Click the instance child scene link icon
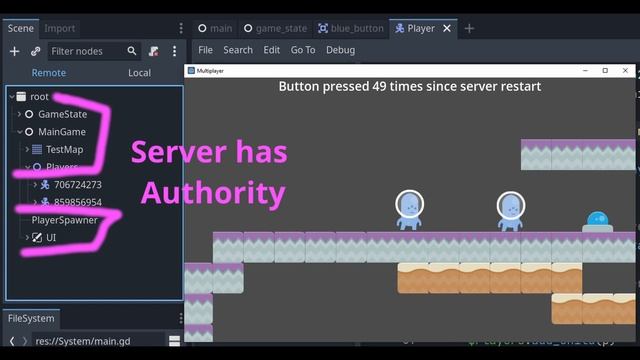640x360 pixels. (x=36, y=51)
